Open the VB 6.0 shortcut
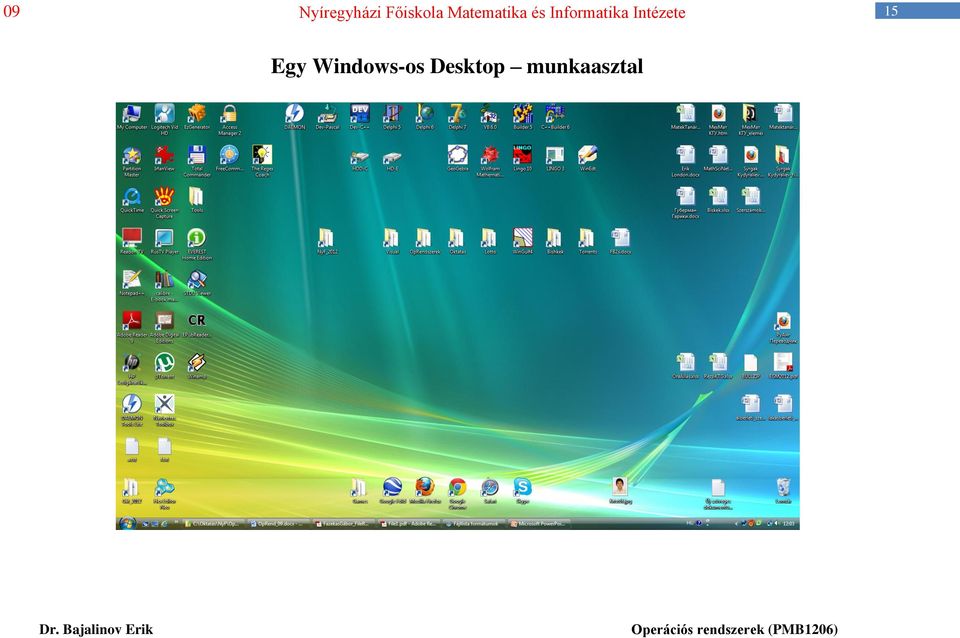The width and height of the screenshot is (960, 638). pos(489,118)
